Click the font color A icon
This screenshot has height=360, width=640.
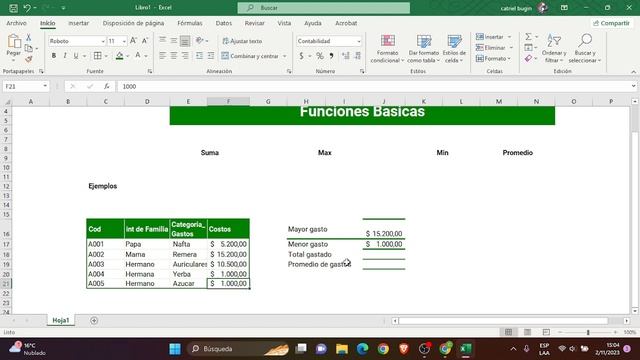click(x=138, y=56)
